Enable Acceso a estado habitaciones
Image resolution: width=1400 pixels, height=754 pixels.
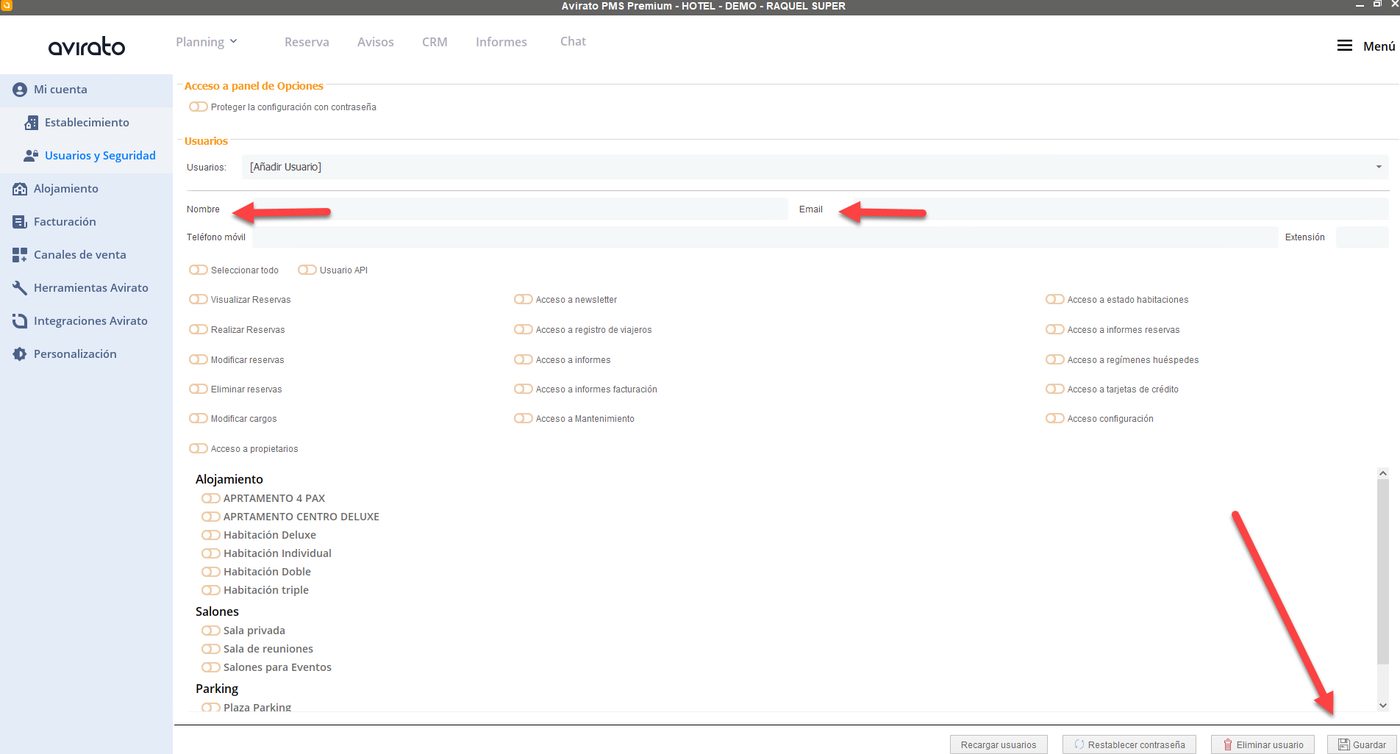tap(1055, 299)
